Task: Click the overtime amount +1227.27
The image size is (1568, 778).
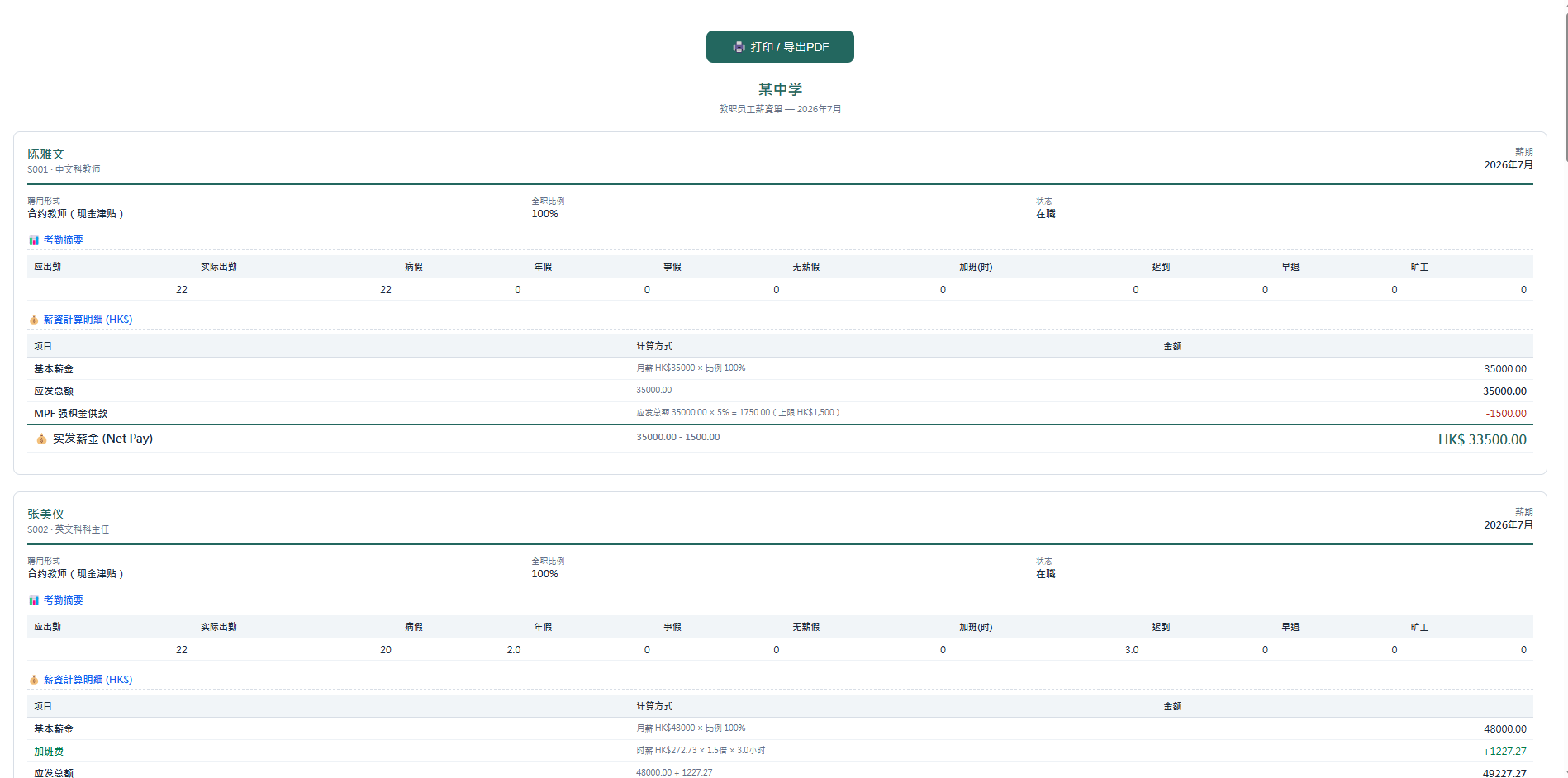Action: [x=1504, y=752]
